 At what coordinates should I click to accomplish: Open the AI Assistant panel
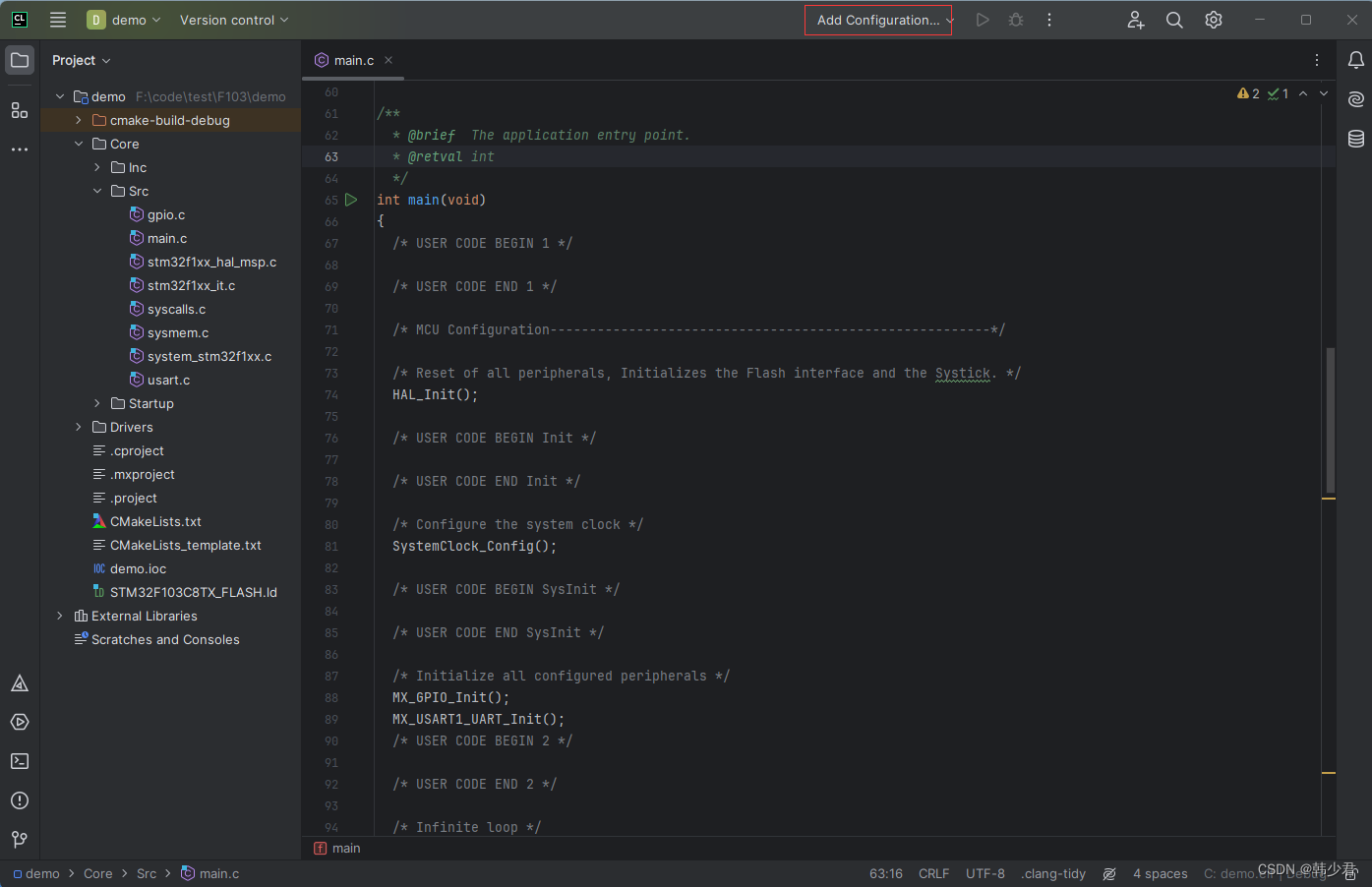click(x=1356, y=99)
